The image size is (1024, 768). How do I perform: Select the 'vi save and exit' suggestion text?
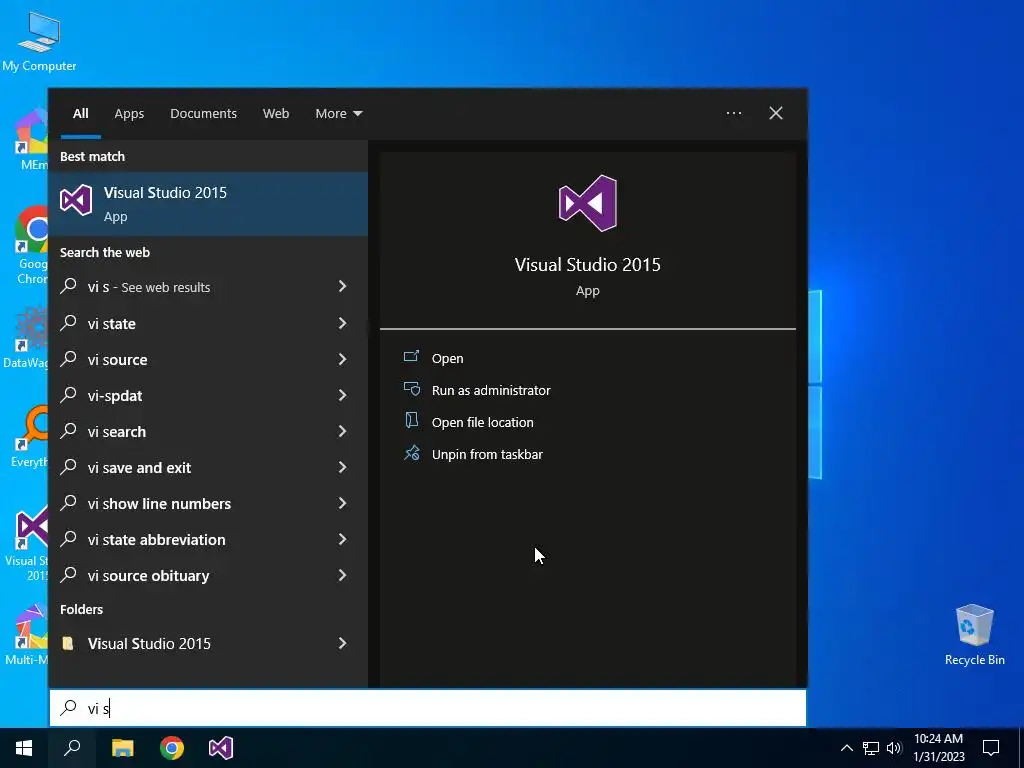click(139, 468)
